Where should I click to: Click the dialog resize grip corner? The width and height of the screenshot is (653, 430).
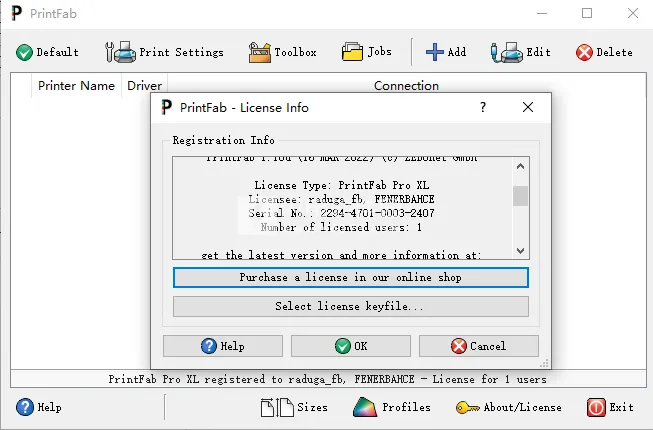544,363
